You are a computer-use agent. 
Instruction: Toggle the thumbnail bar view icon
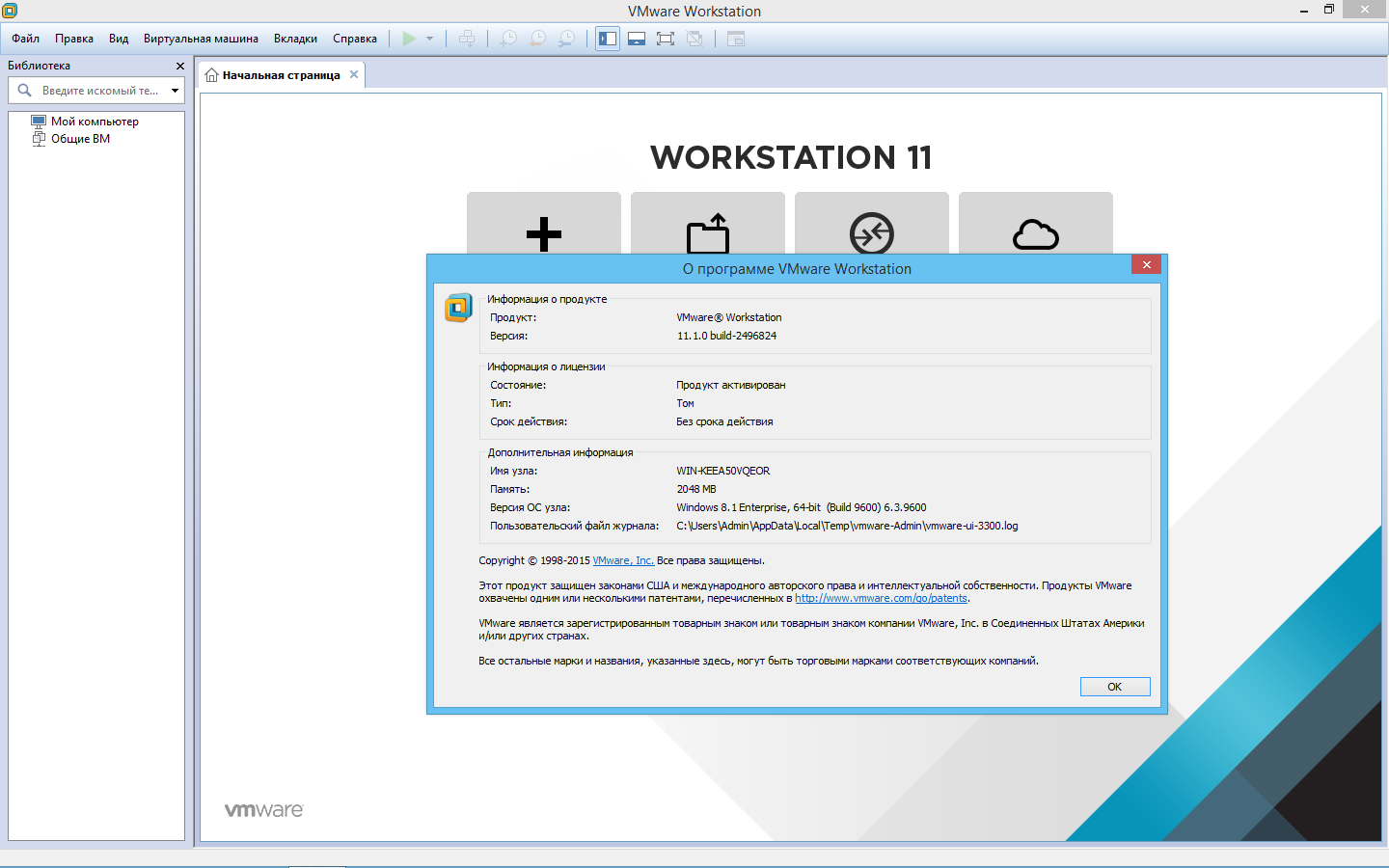pos(637,39)
